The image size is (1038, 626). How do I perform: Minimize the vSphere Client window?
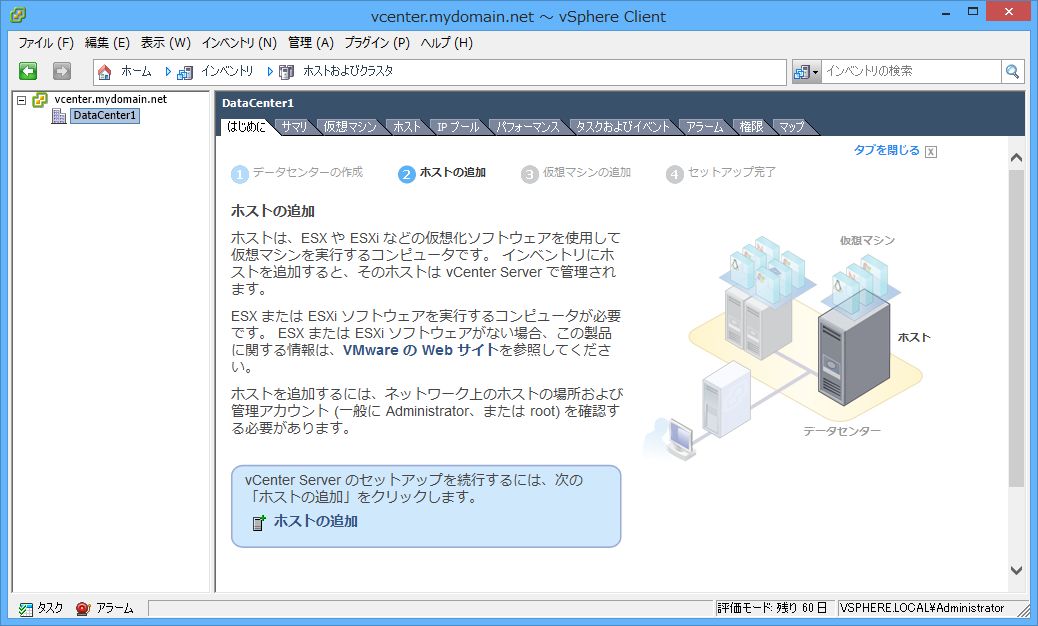[x=946, y=13]
